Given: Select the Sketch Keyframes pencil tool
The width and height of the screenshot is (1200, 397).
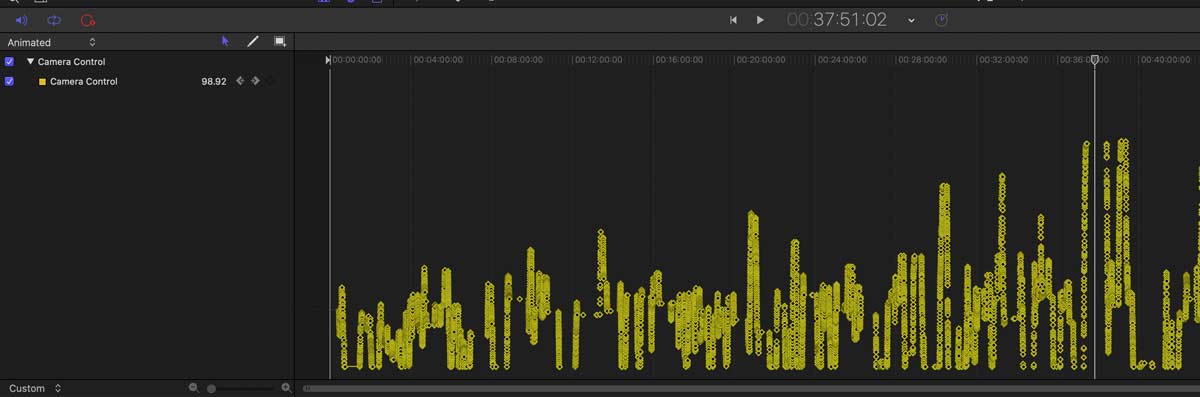Looking at the screenshot, I should 253,41.
